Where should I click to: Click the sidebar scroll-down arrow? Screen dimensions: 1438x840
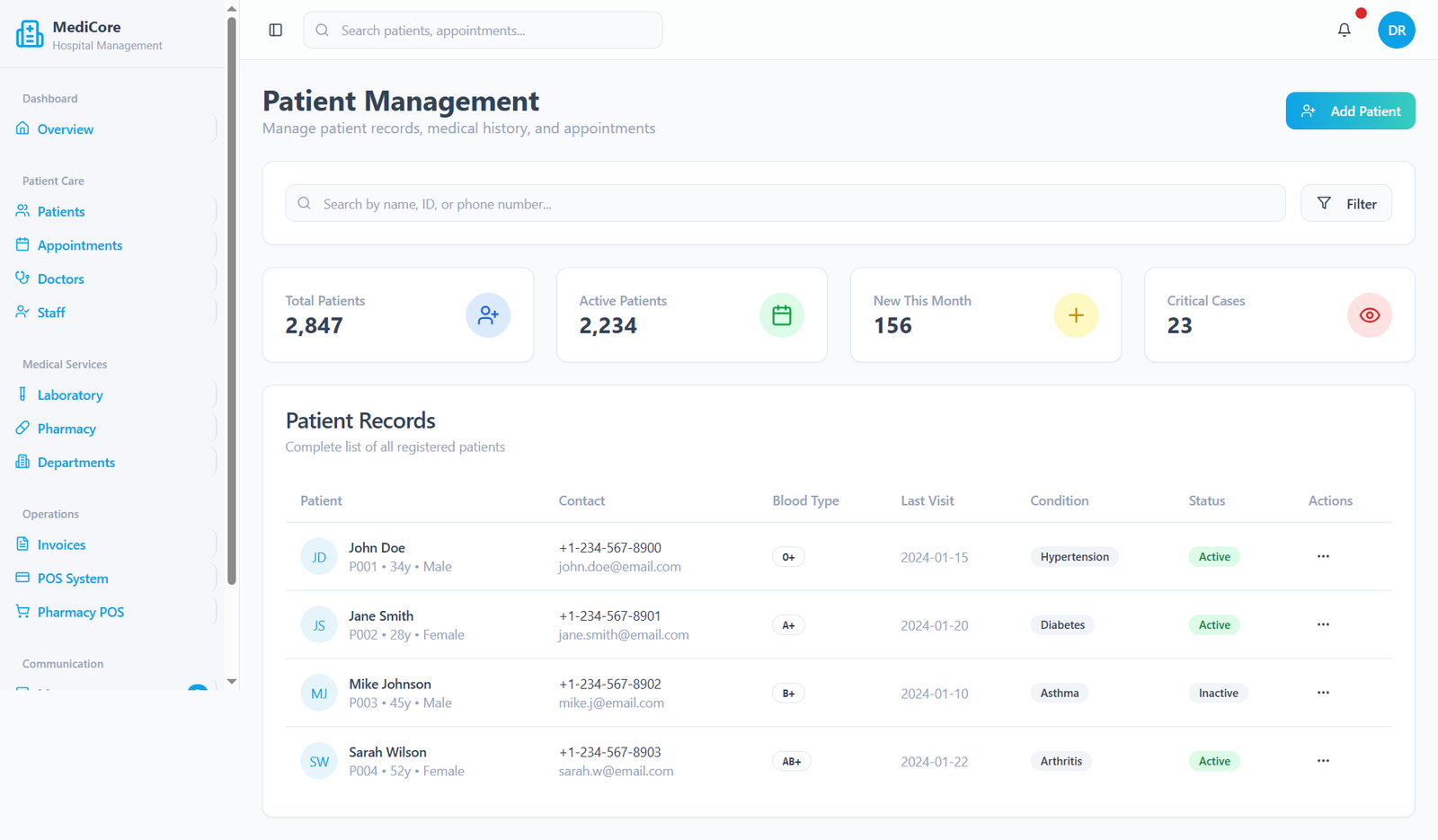232,682
